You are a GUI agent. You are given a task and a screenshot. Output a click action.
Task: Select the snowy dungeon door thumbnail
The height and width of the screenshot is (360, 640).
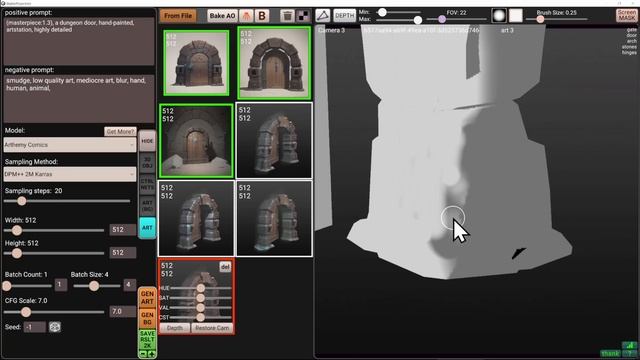[x=196, y=141]
